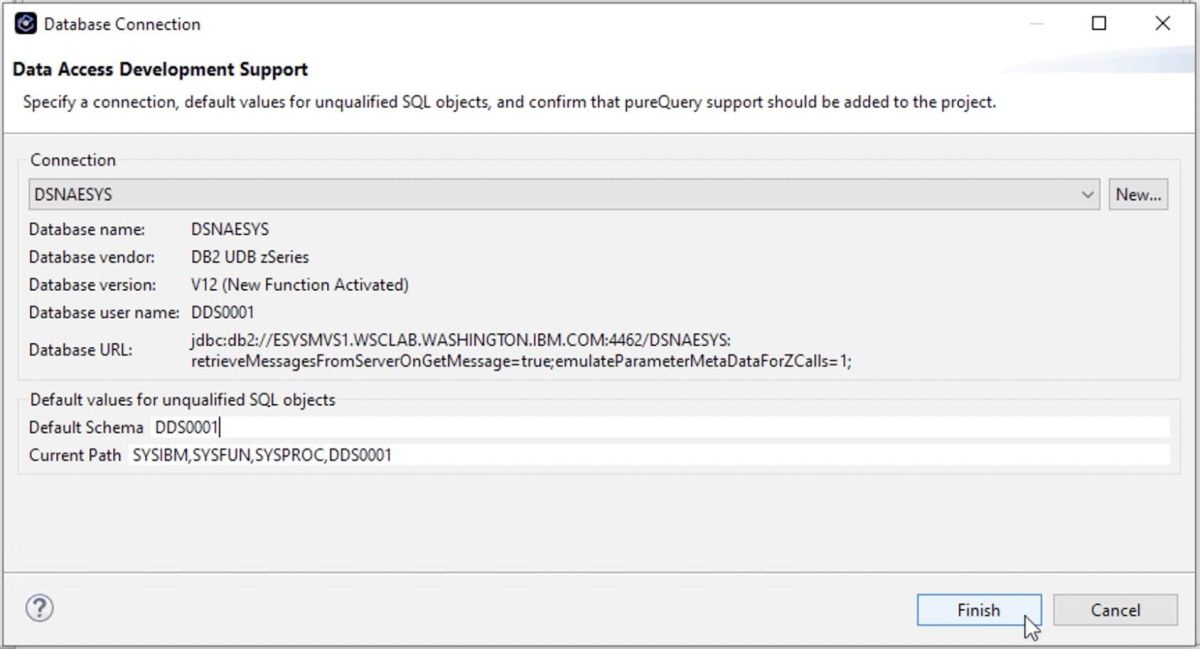The image size is (1200, 649).
Task: Open the help question mark icon
Action: click(x=39, y=608)
